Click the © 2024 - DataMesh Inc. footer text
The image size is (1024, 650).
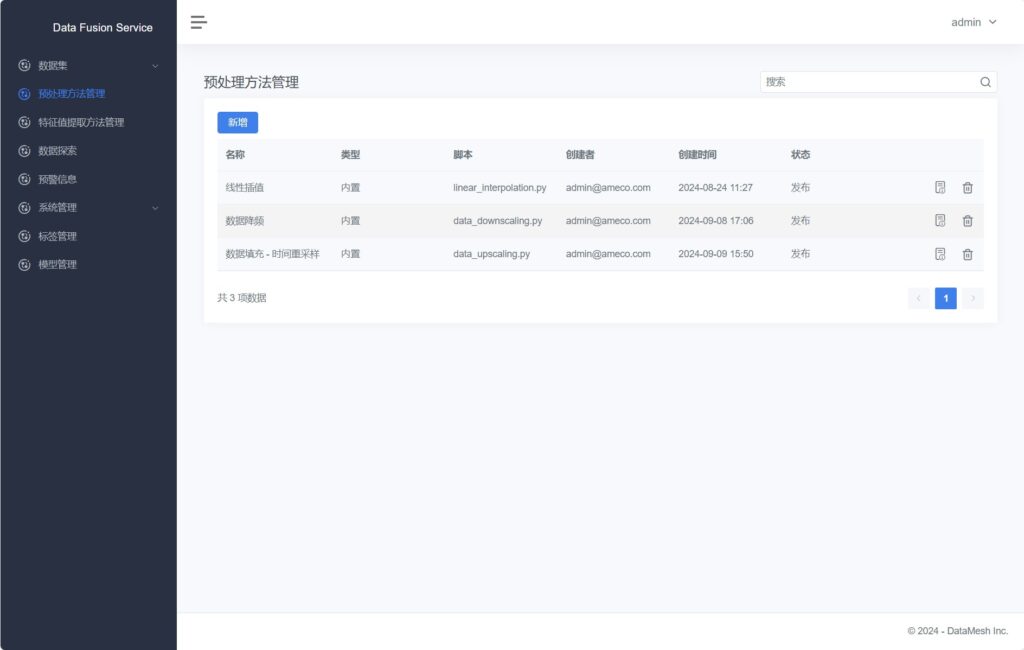point(957,631)
